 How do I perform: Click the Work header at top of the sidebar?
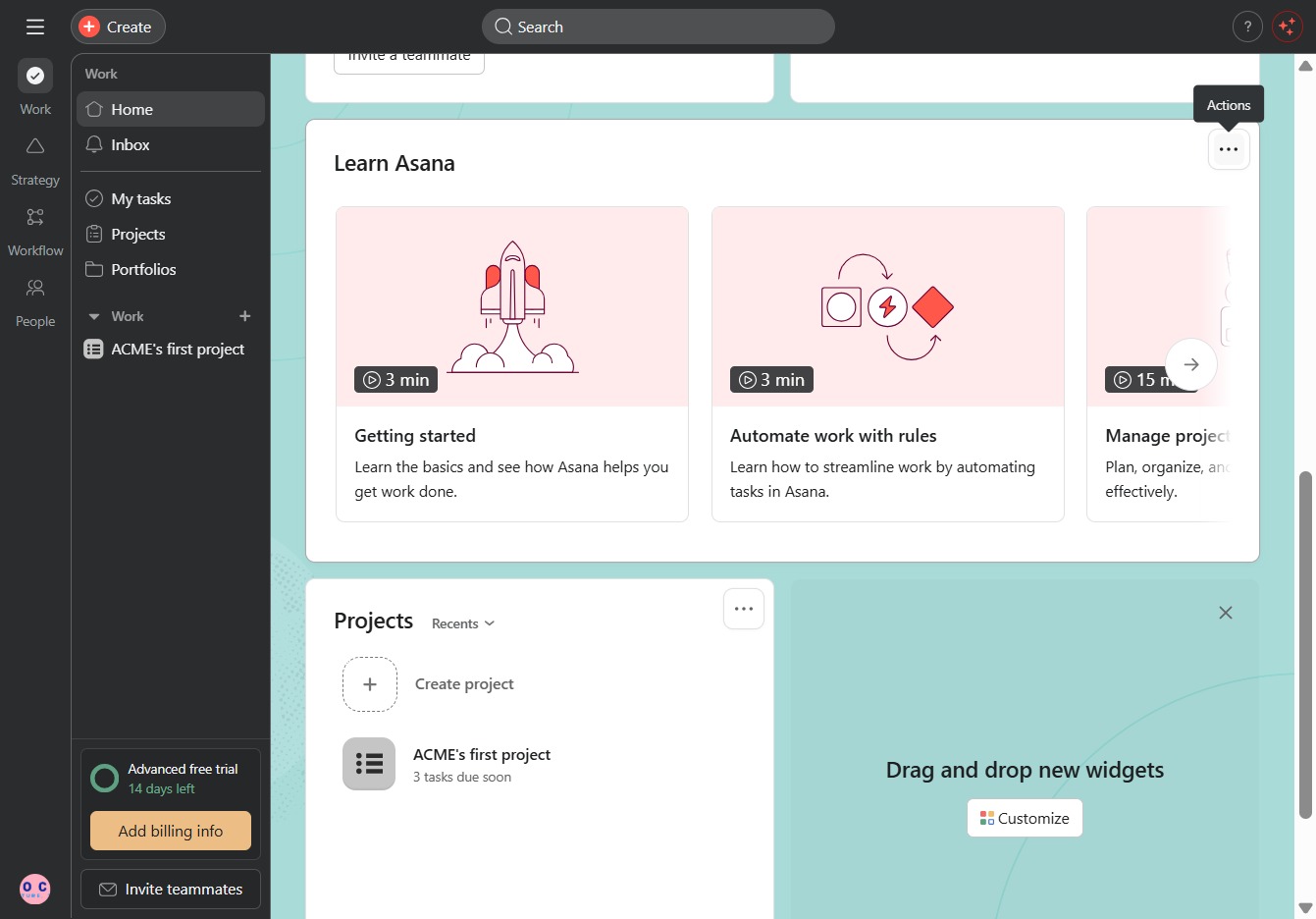[101, 74]
